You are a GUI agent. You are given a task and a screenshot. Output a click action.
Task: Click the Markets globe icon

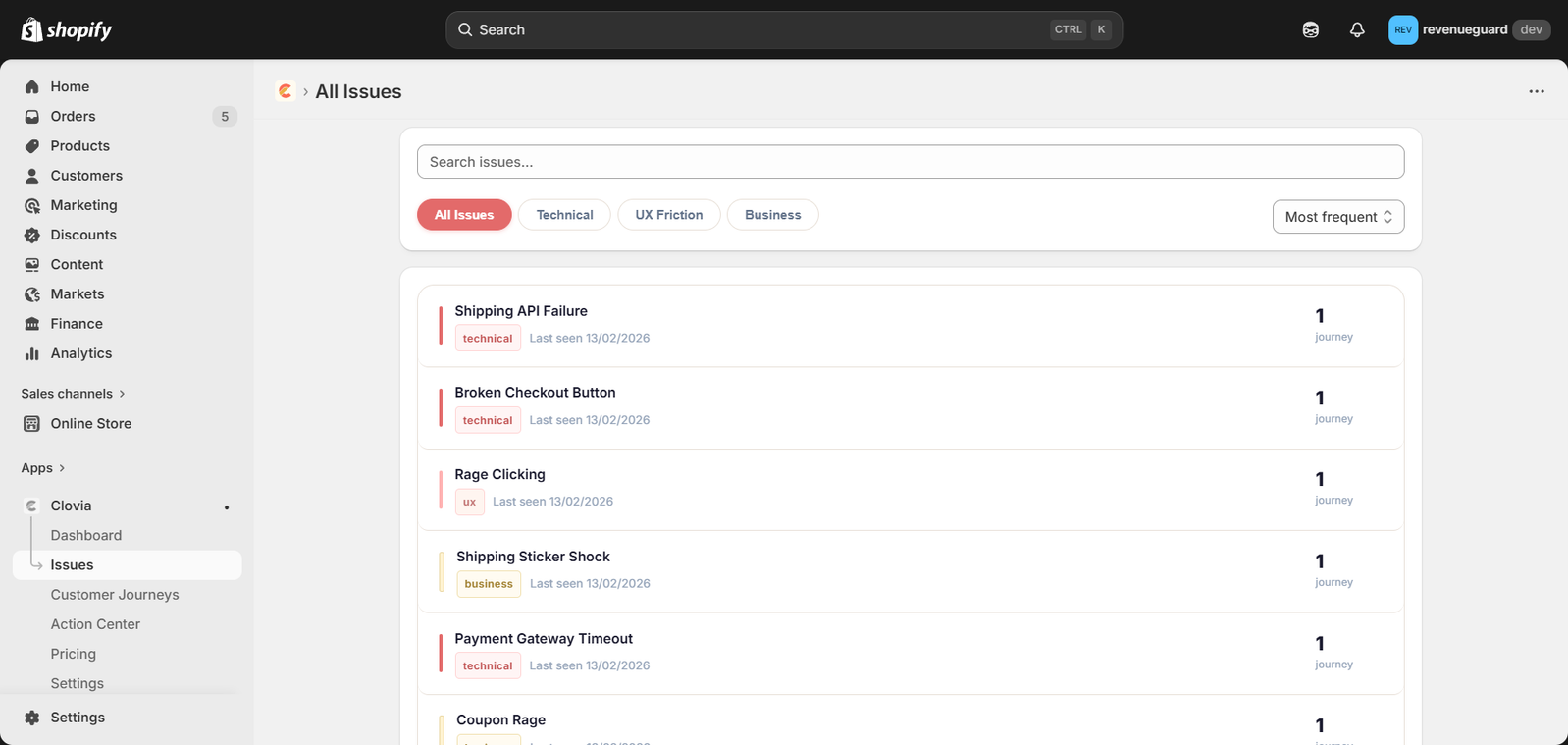tap(32, 294)
